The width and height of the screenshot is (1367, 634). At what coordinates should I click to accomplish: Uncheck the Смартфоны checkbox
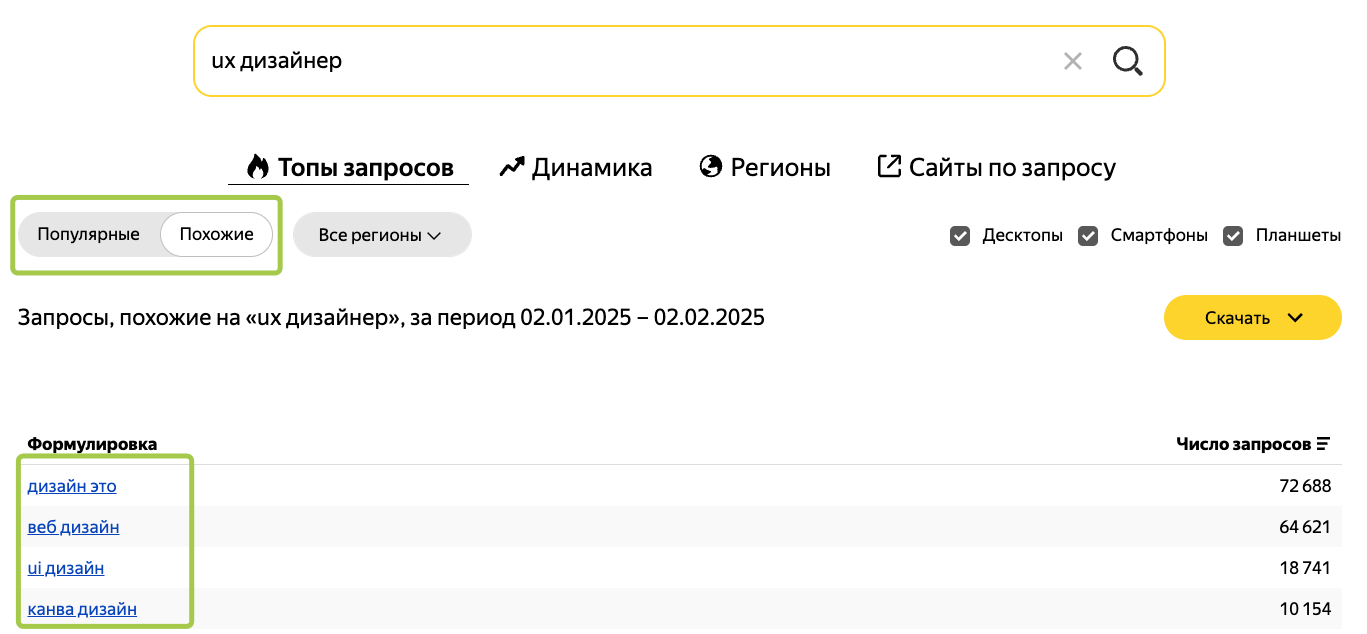point(1087,235)
